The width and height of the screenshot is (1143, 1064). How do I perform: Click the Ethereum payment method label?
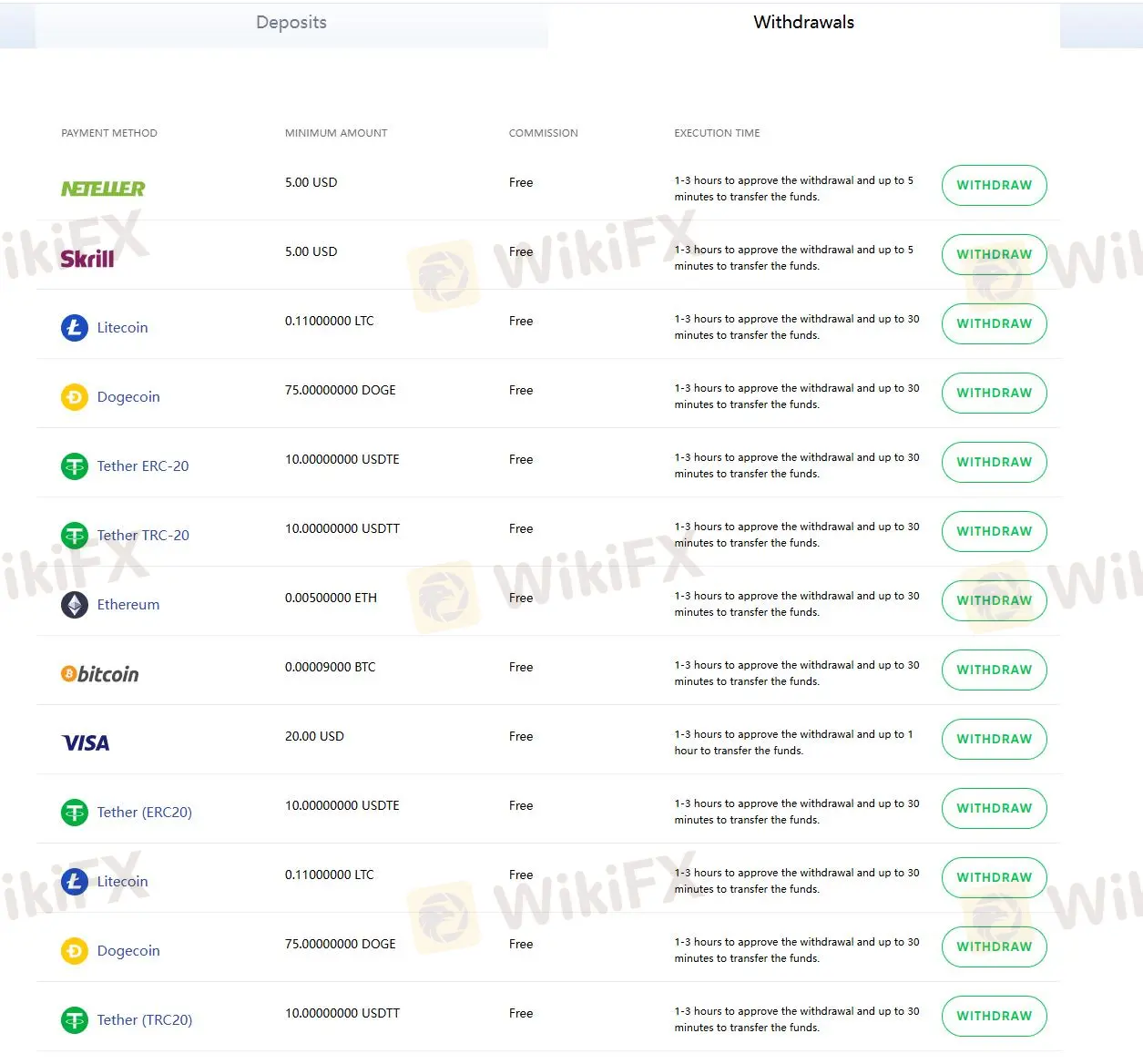point(128,604)
